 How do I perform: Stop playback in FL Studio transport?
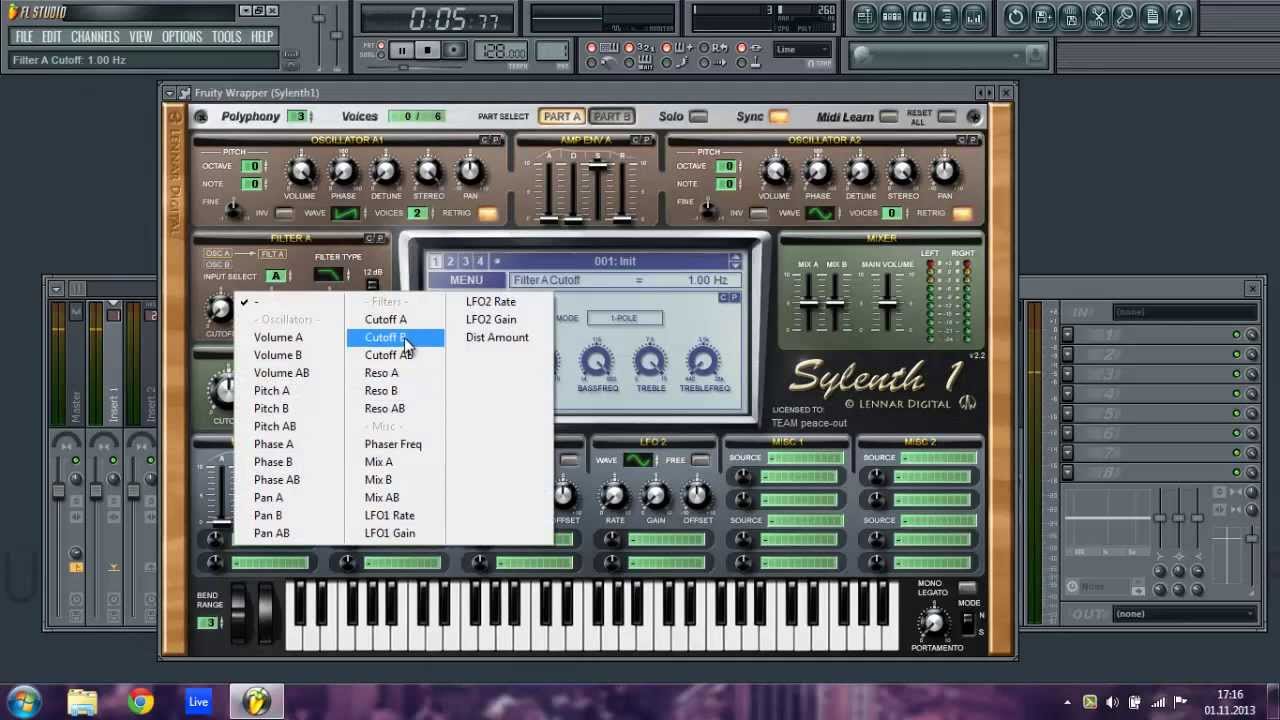pos(427,51)
